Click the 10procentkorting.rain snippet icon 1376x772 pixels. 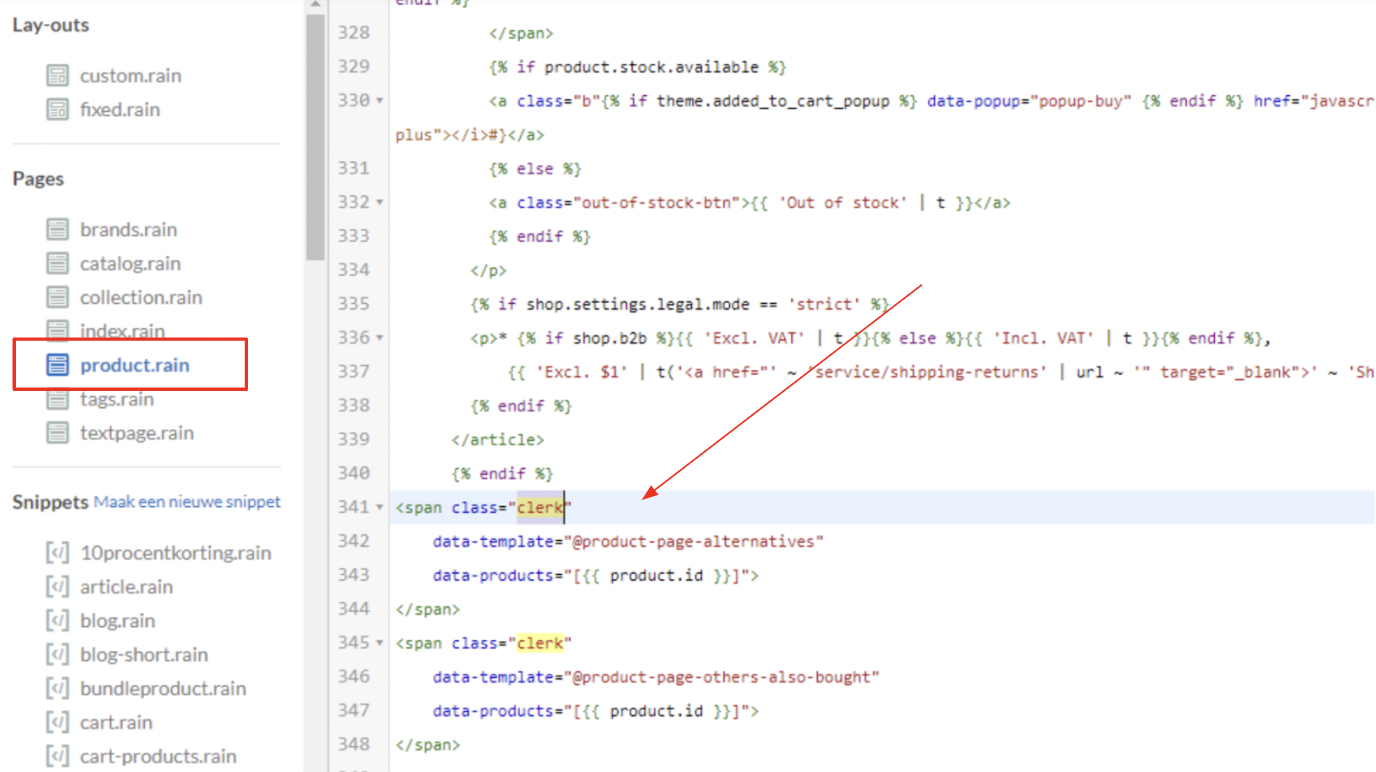(58, 553)
